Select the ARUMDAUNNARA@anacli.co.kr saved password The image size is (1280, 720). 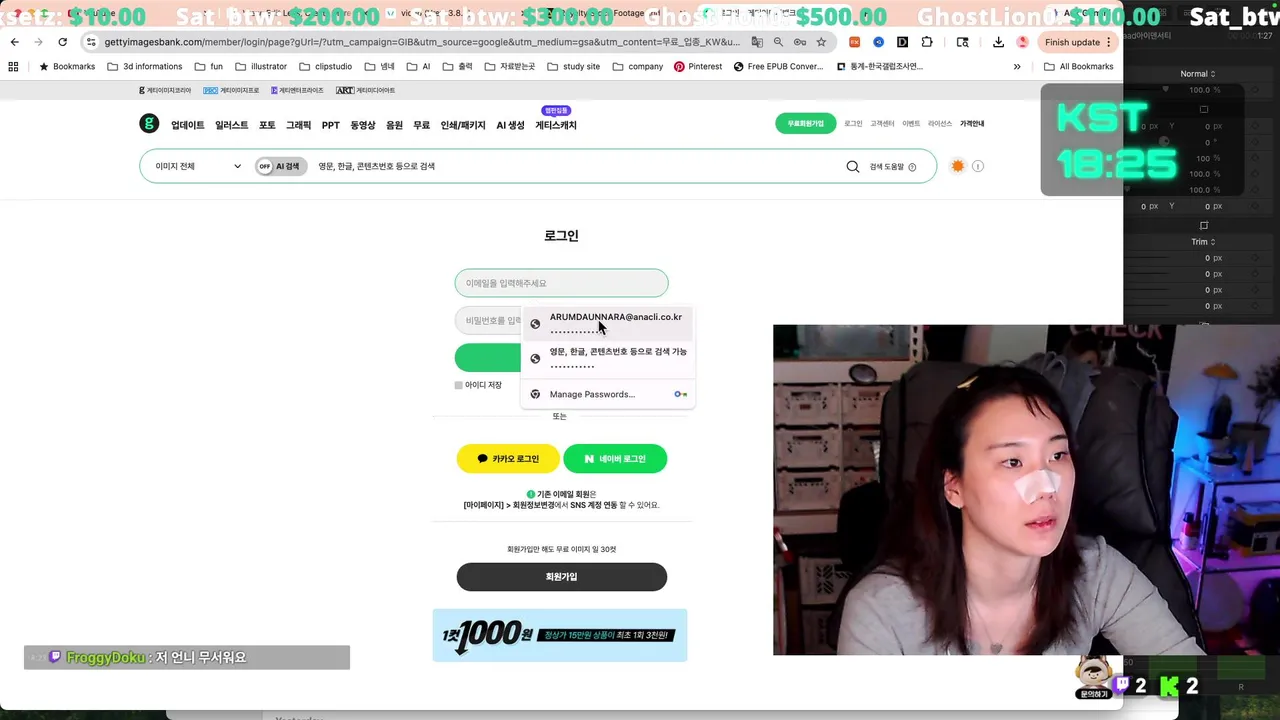pyautogui.click(x=608, y=323)
